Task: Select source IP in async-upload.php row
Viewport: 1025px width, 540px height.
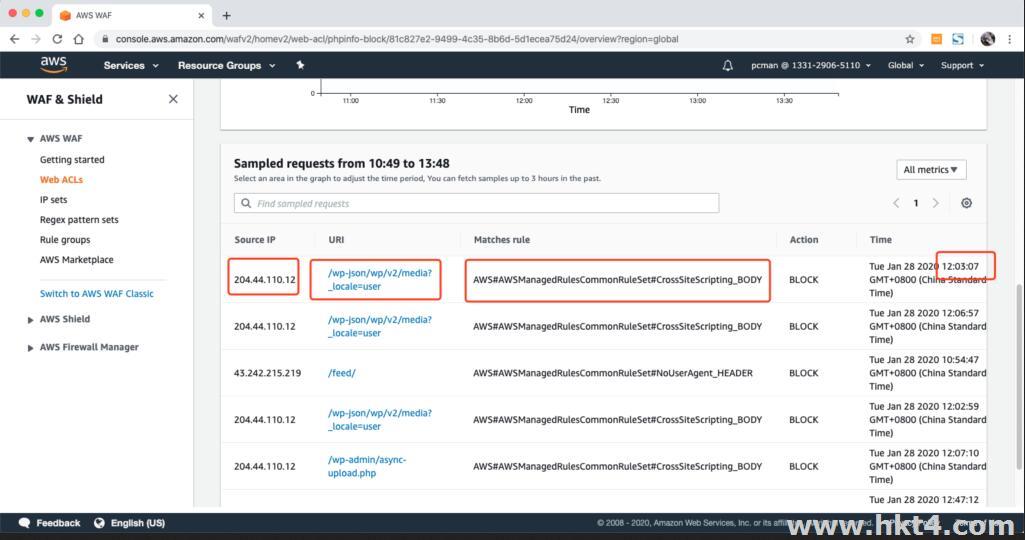Action: click(265, 466)
